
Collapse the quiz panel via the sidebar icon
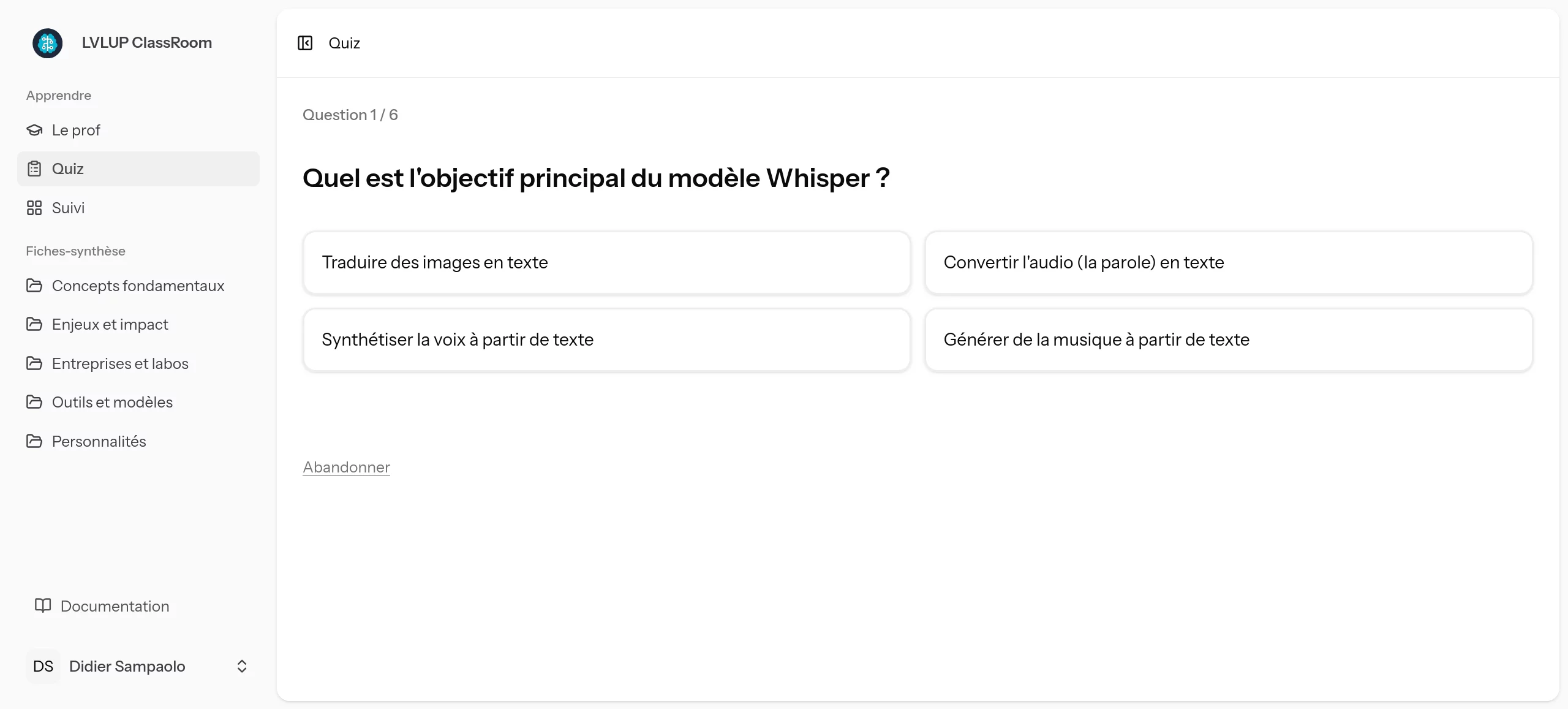(x=306, y=43)
